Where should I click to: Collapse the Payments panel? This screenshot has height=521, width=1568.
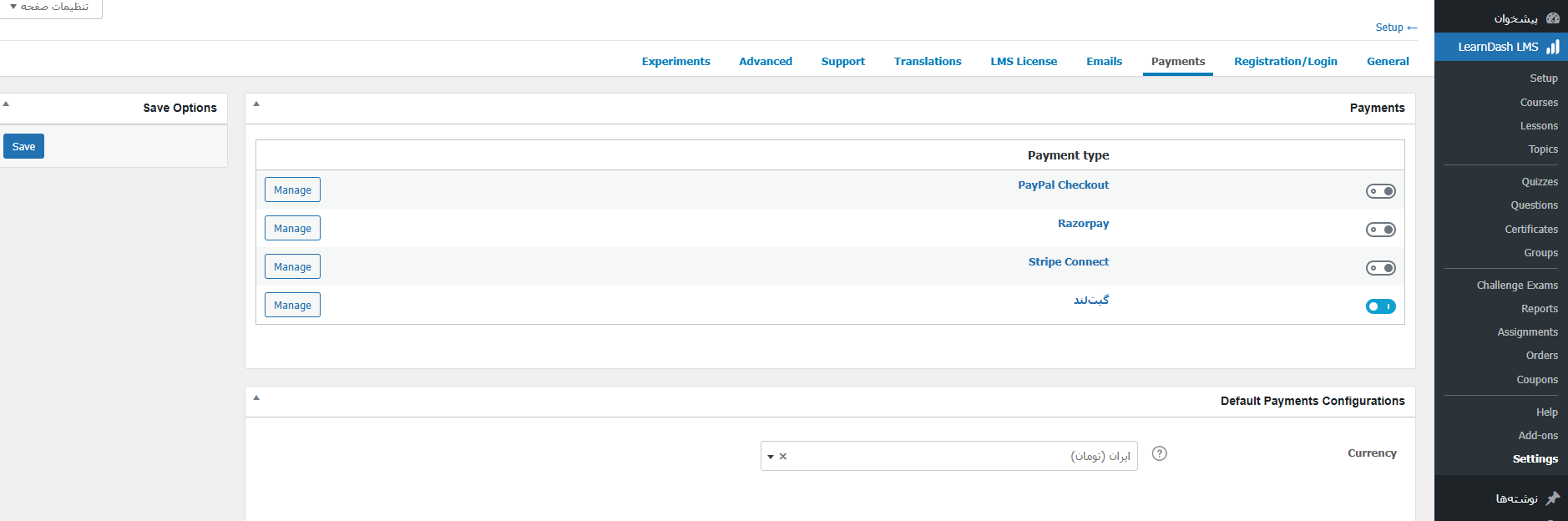pyautogui.click(x=256, y=104)
